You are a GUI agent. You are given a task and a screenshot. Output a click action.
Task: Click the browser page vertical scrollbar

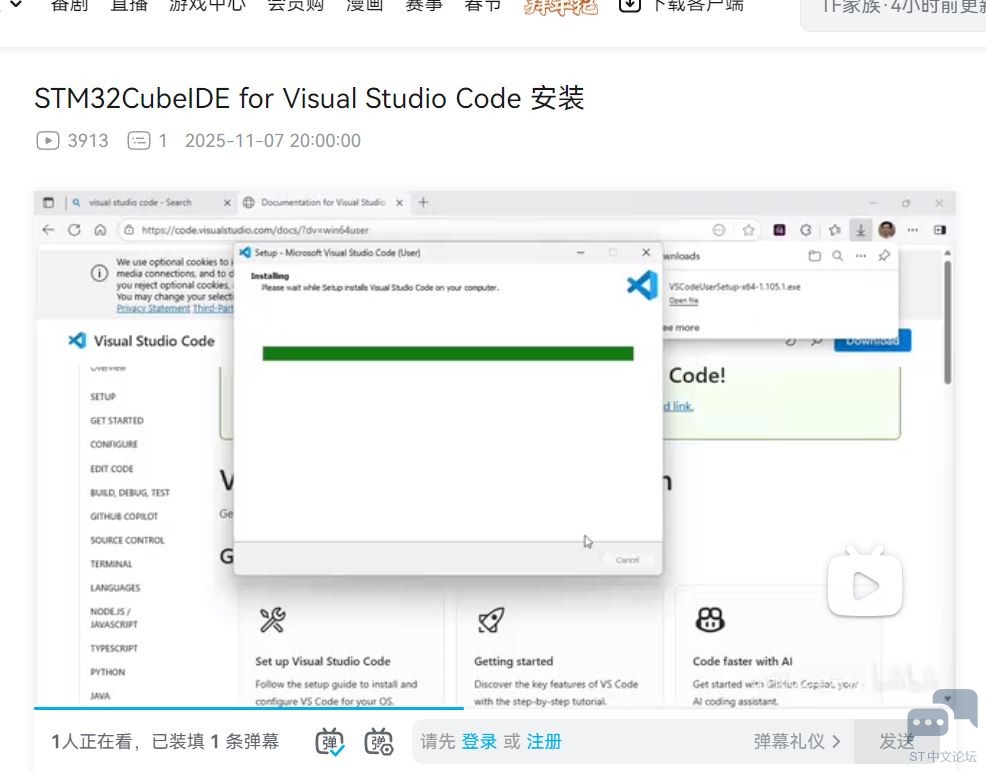[x=948, y=322]
